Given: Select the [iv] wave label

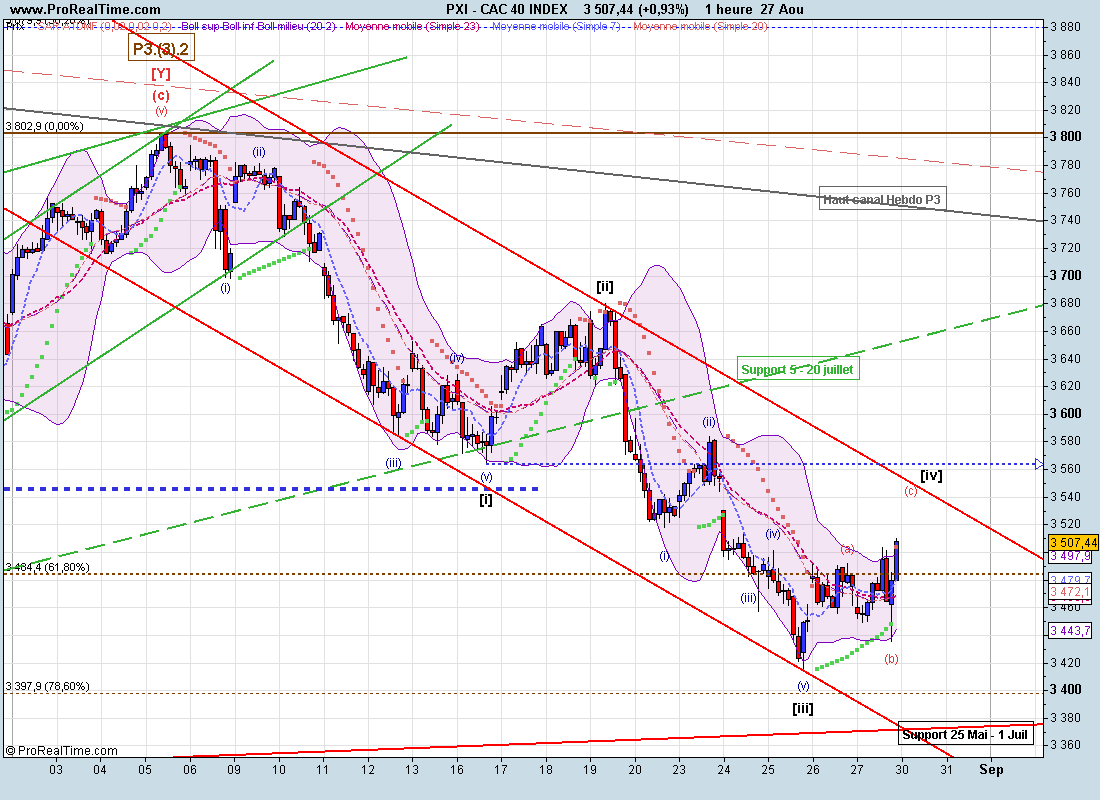Looking at the screenshot, I should coord(931,475).
